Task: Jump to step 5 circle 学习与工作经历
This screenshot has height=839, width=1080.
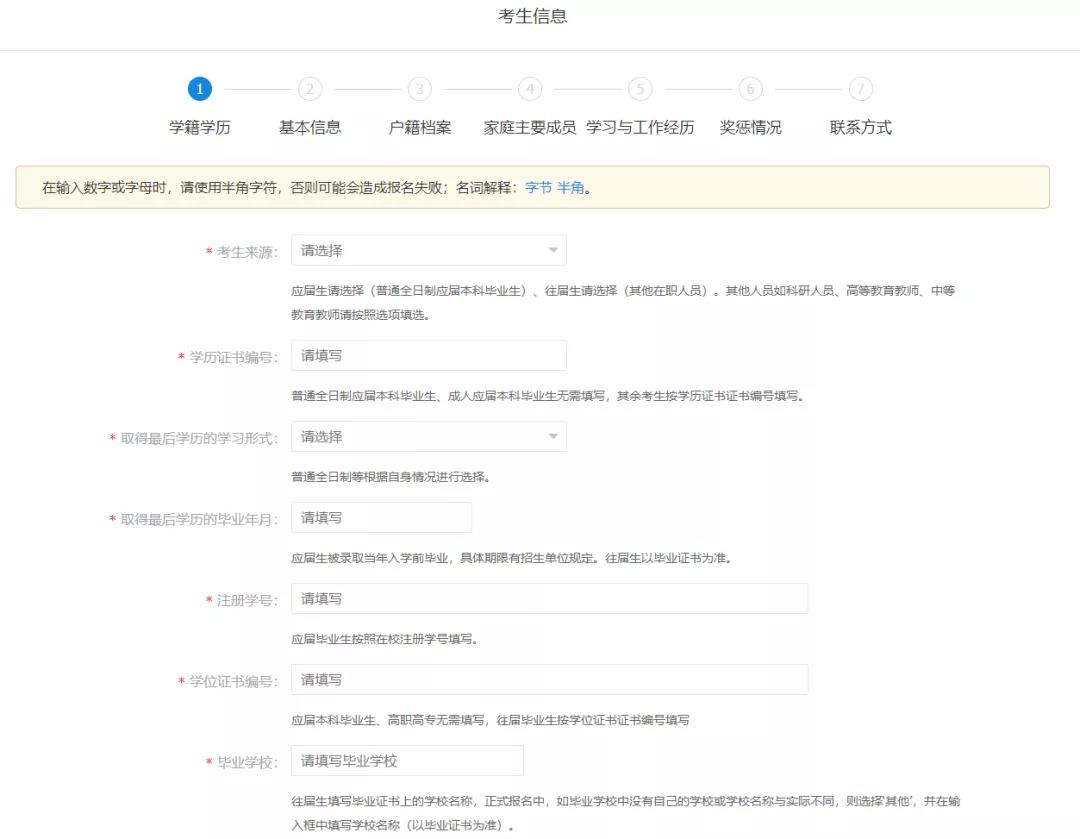Action: 640,89
